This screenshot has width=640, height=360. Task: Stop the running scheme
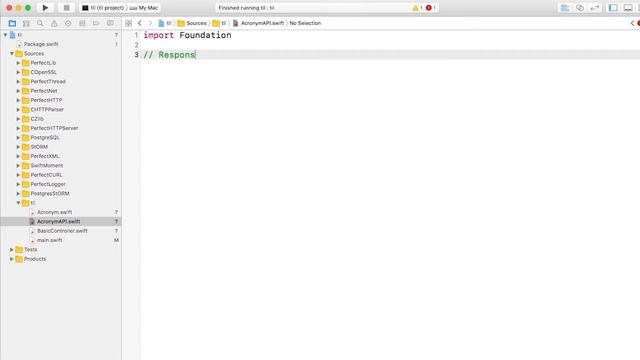67,8
